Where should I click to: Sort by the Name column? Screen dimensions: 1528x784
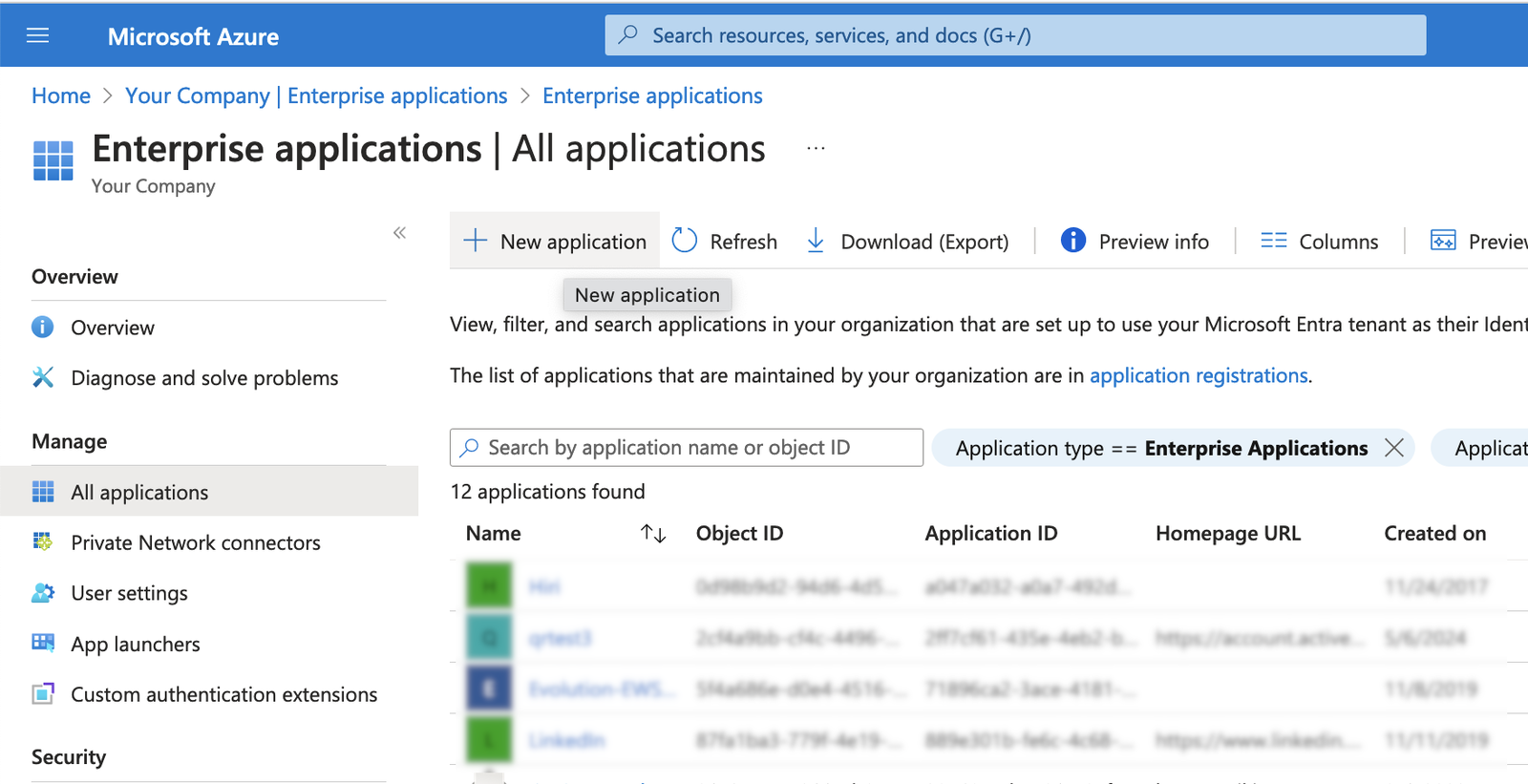[494, 533]
